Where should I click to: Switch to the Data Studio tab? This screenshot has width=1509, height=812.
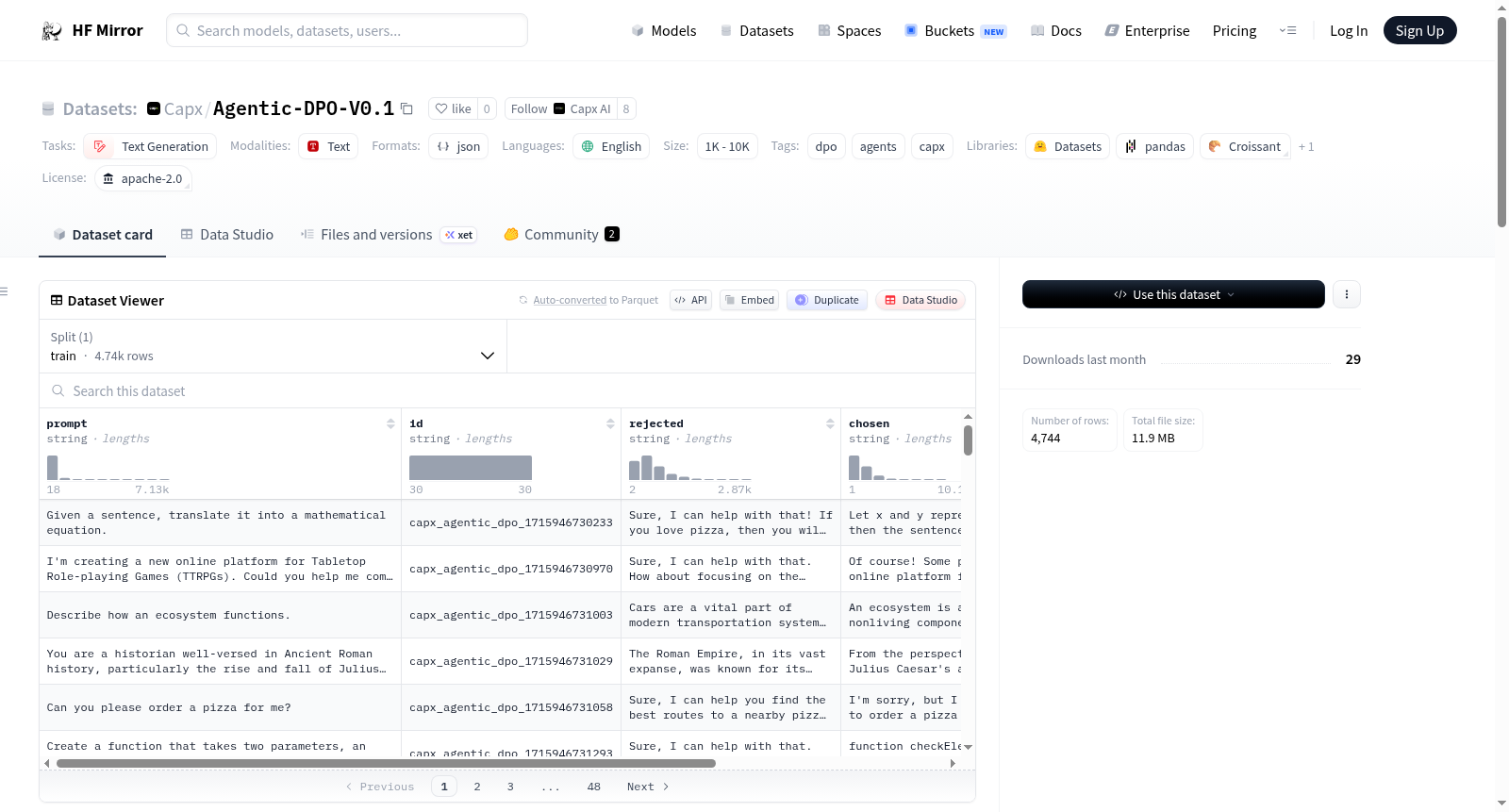[x=226, y=235]
